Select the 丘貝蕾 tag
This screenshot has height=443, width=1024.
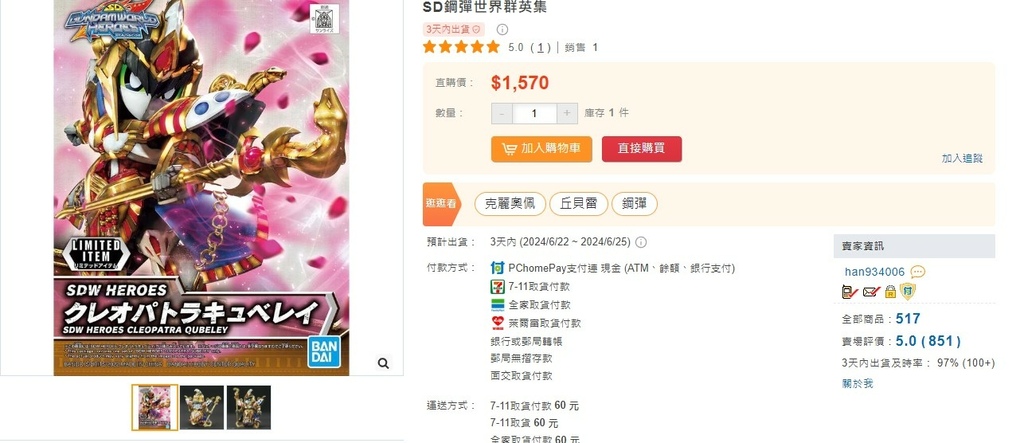(578, 204)
